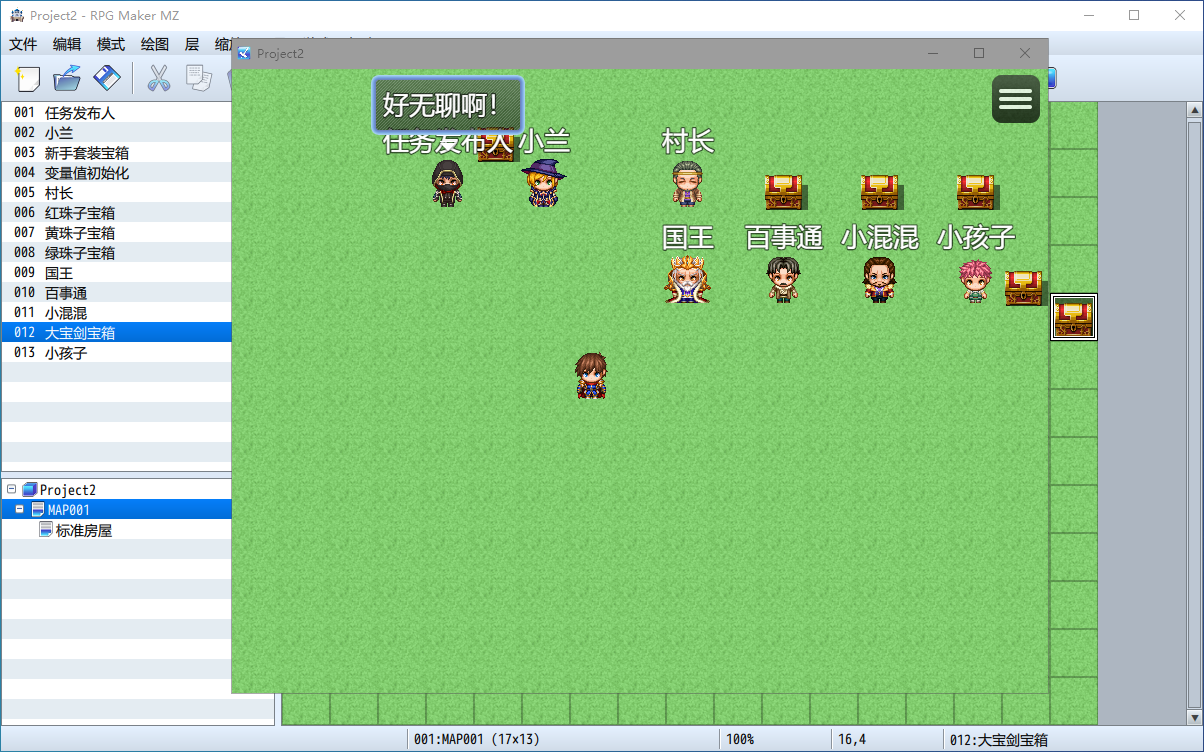Select event 002 小兰 in list

click(x=116, y=133)
